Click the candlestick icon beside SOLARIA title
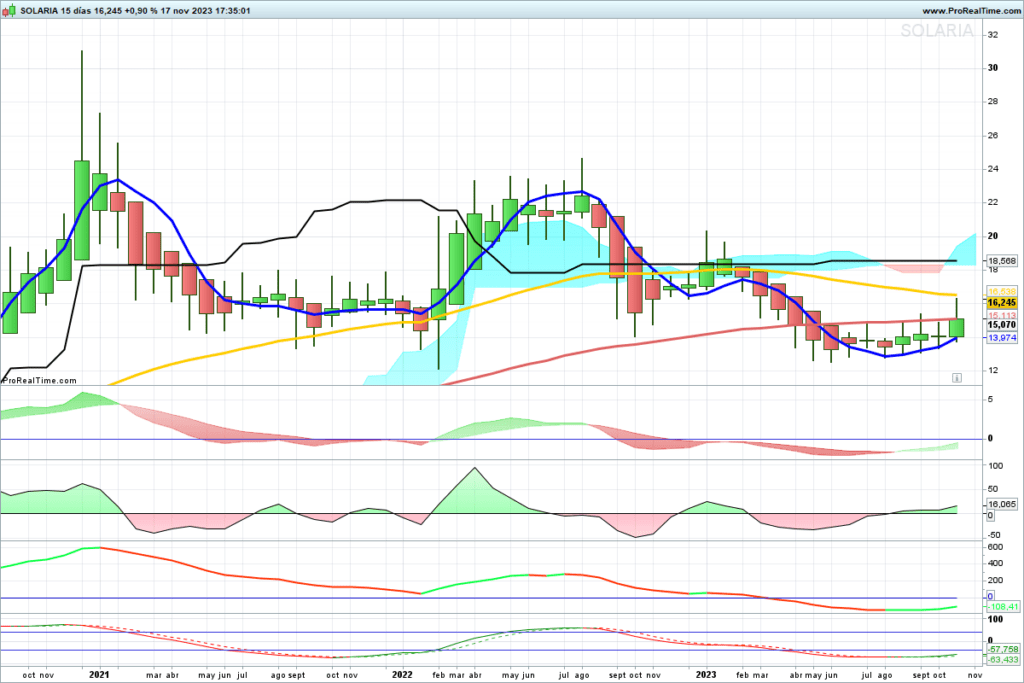1024x683 pixels. (9, 10)
